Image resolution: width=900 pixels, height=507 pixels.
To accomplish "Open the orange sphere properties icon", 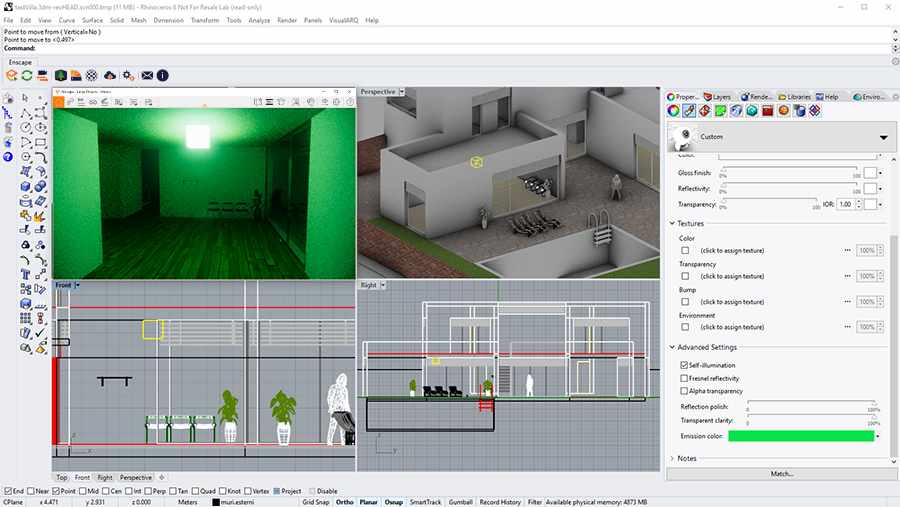I will coord(783,111).
